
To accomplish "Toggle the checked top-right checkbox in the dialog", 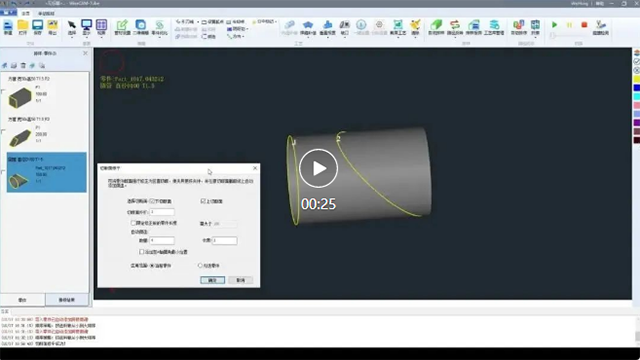I will [x=203, y=201].
